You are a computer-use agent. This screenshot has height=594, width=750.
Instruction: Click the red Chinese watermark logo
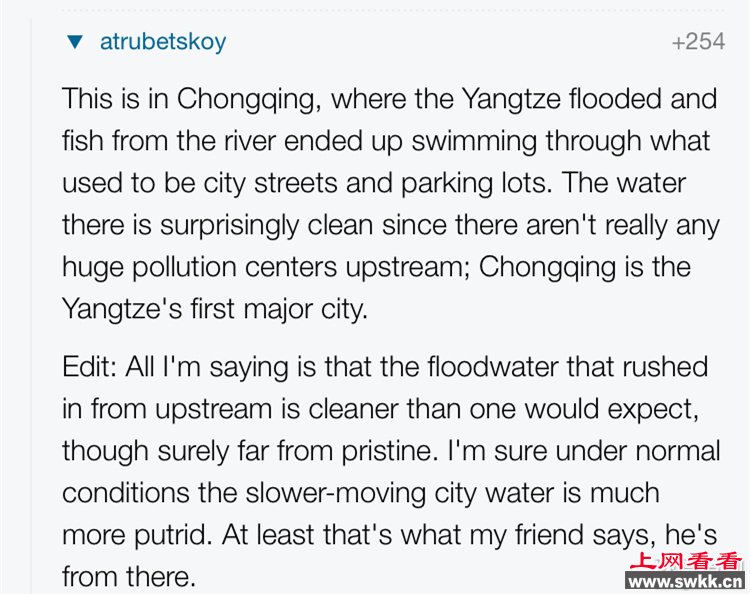pyautogui.click(x=686, y=561)
